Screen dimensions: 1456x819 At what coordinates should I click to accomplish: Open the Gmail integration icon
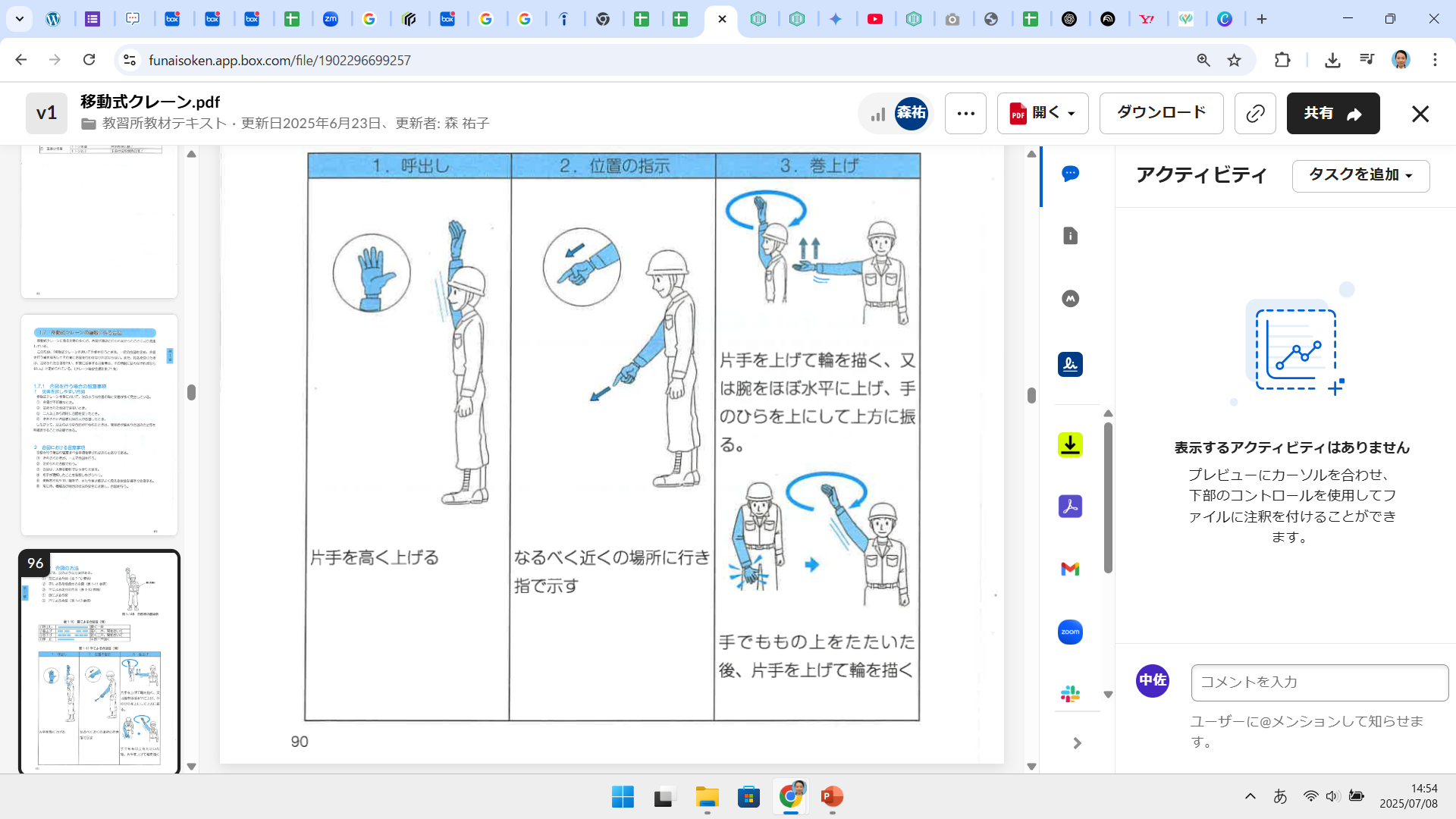pyautogui.click(x=1070, y=569)
